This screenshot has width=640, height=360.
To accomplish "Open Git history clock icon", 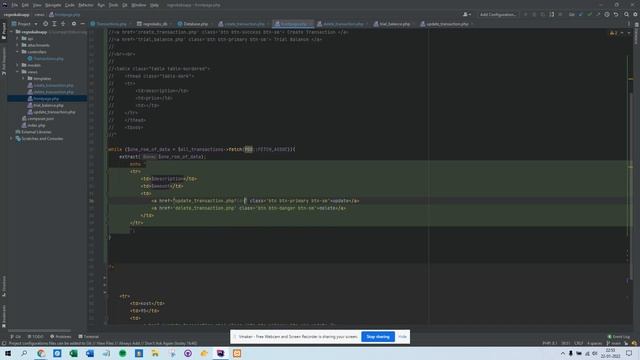I will click(x=607, y=14).
